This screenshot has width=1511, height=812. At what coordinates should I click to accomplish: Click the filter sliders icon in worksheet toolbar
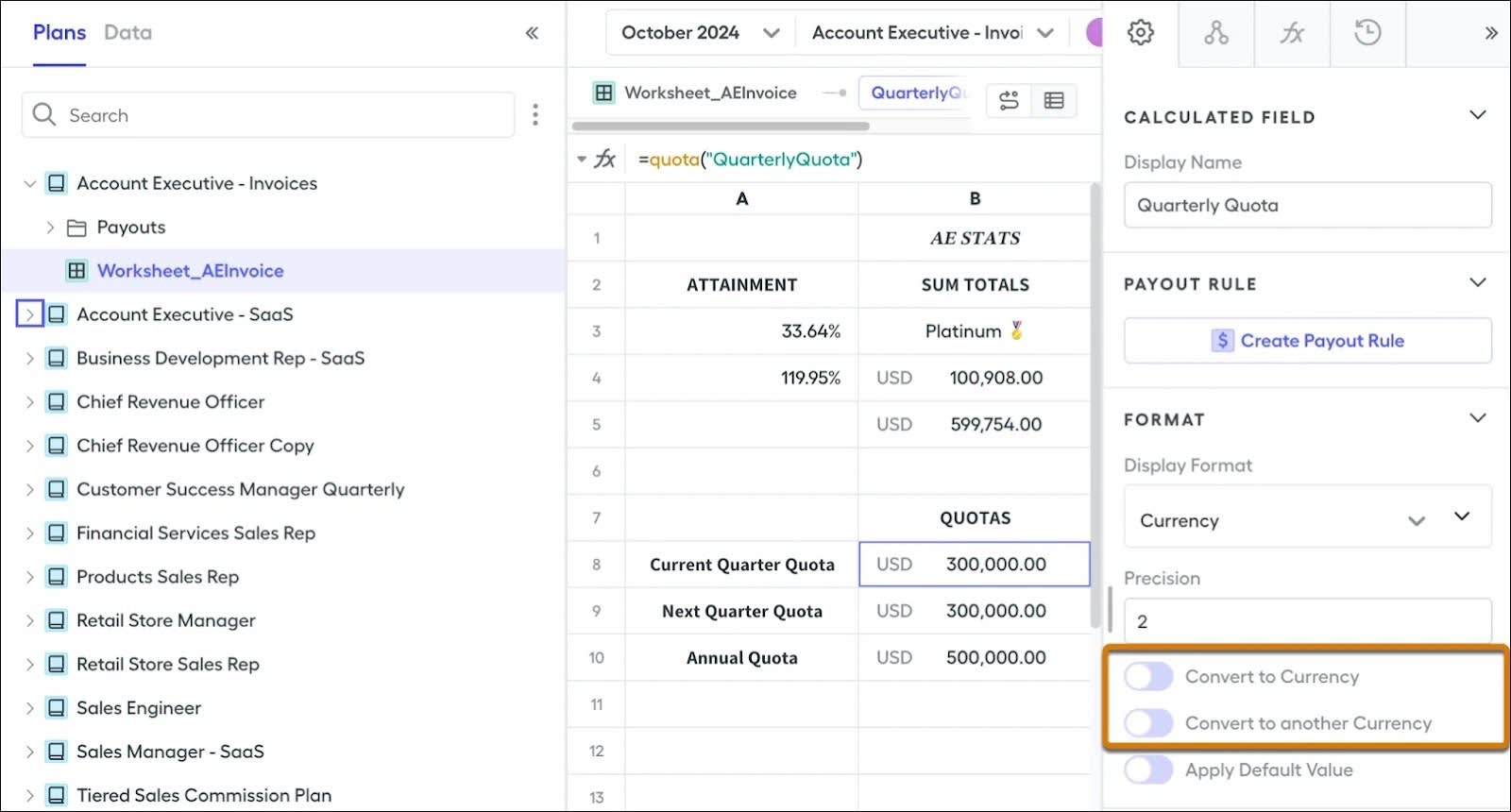(1009, 100)
